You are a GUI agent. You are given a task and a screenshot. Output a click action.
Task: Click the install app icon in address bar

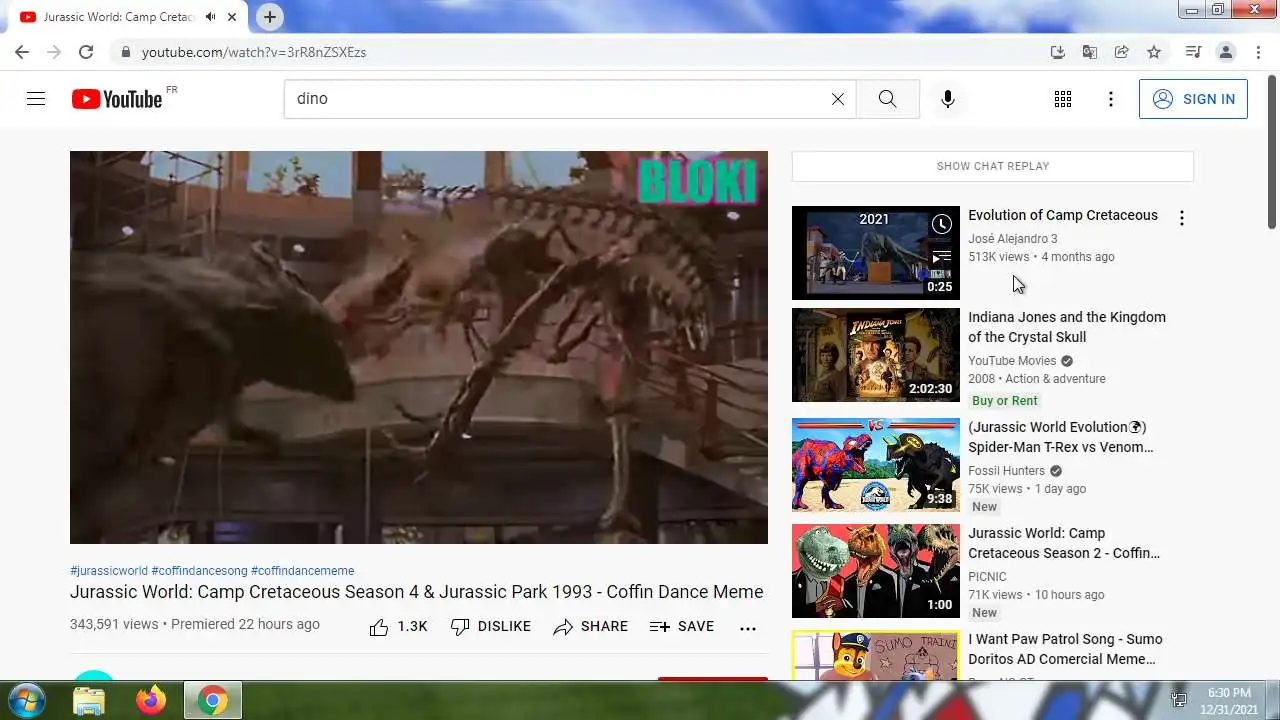[x=1058, y=52]
